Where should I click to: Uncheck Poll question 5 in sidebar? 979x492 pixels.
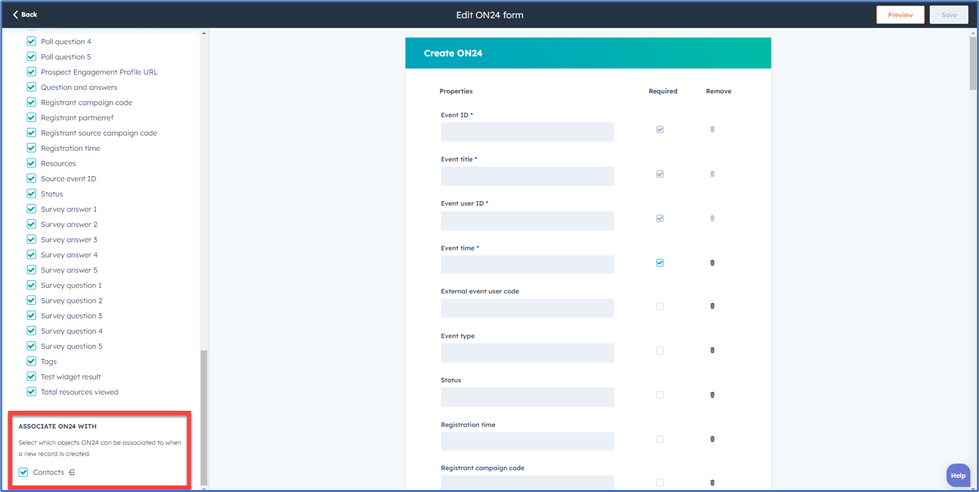pyautogui.click(x=31, y=57)
